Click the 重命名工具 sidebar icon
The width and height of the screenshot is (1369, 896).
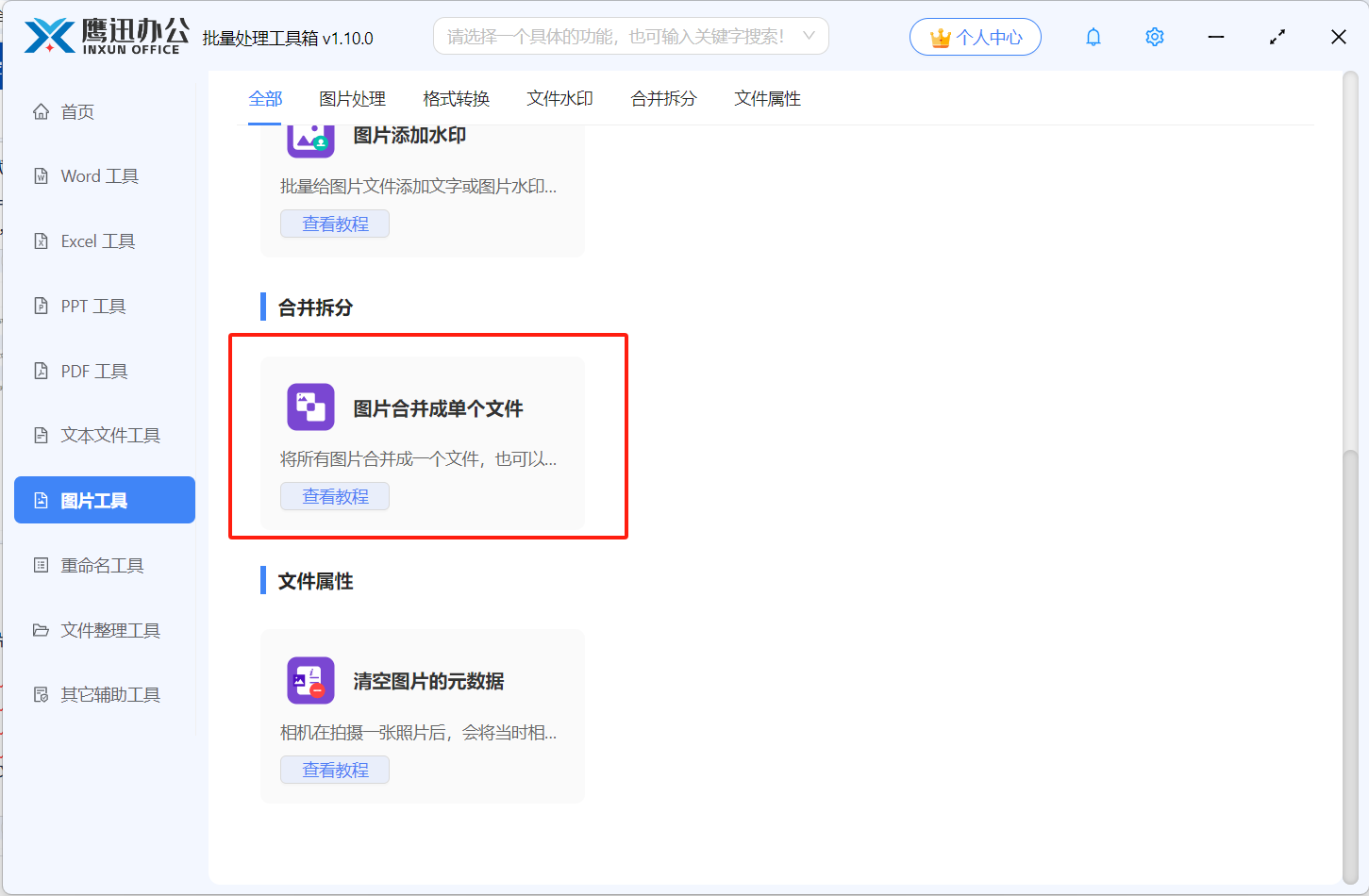pos(41,565)
